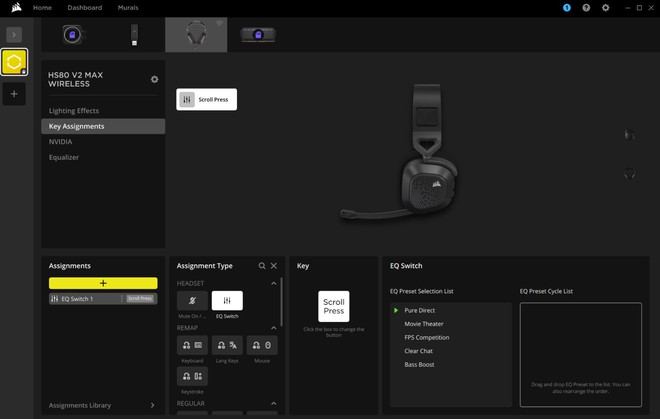This screenshot has height=419, width=660.
Task: Choose the Mute On/Off assignment type
Action: 192,301
